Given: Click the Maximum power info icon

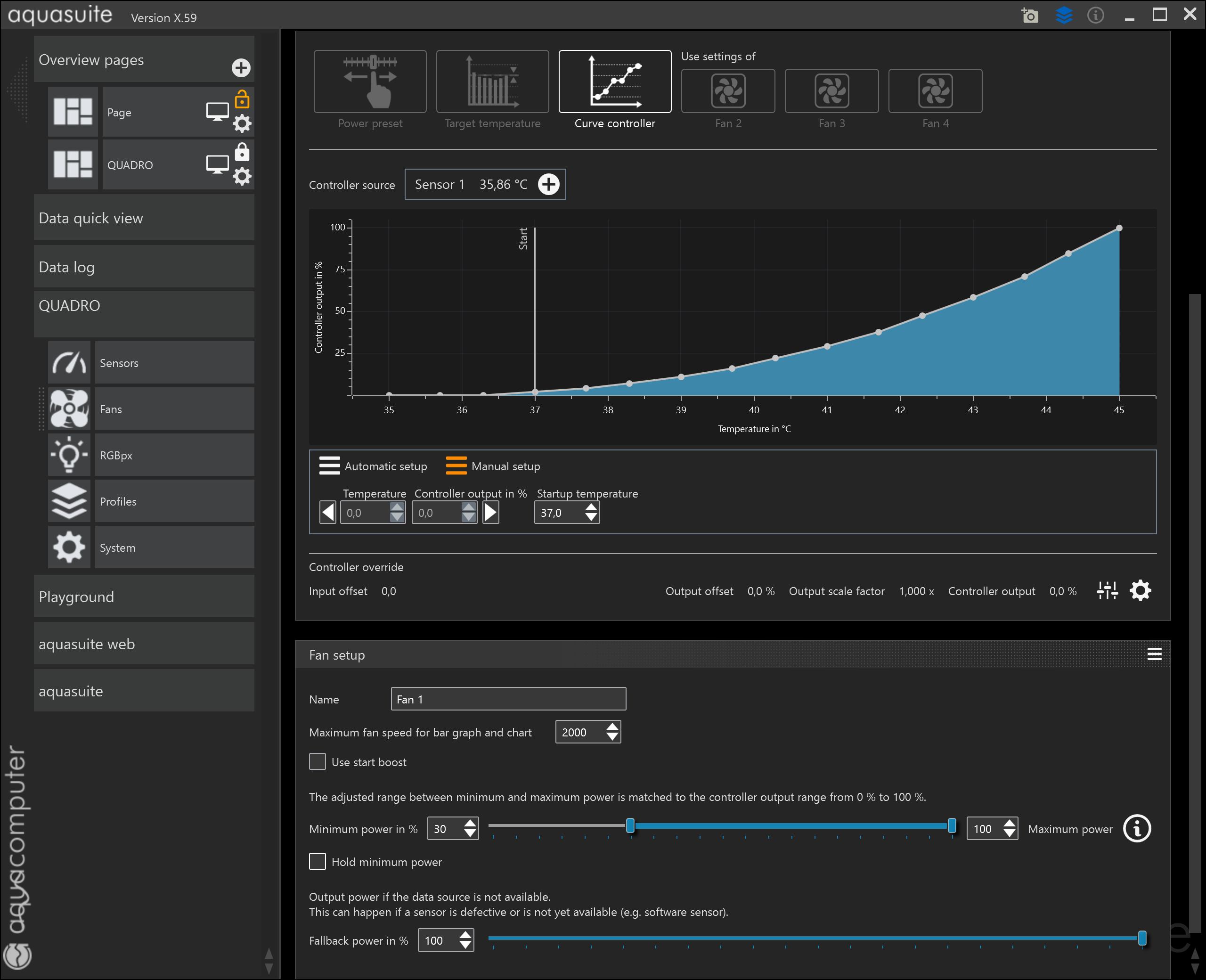Looking at the screenshot, I should coord(1137,828).
